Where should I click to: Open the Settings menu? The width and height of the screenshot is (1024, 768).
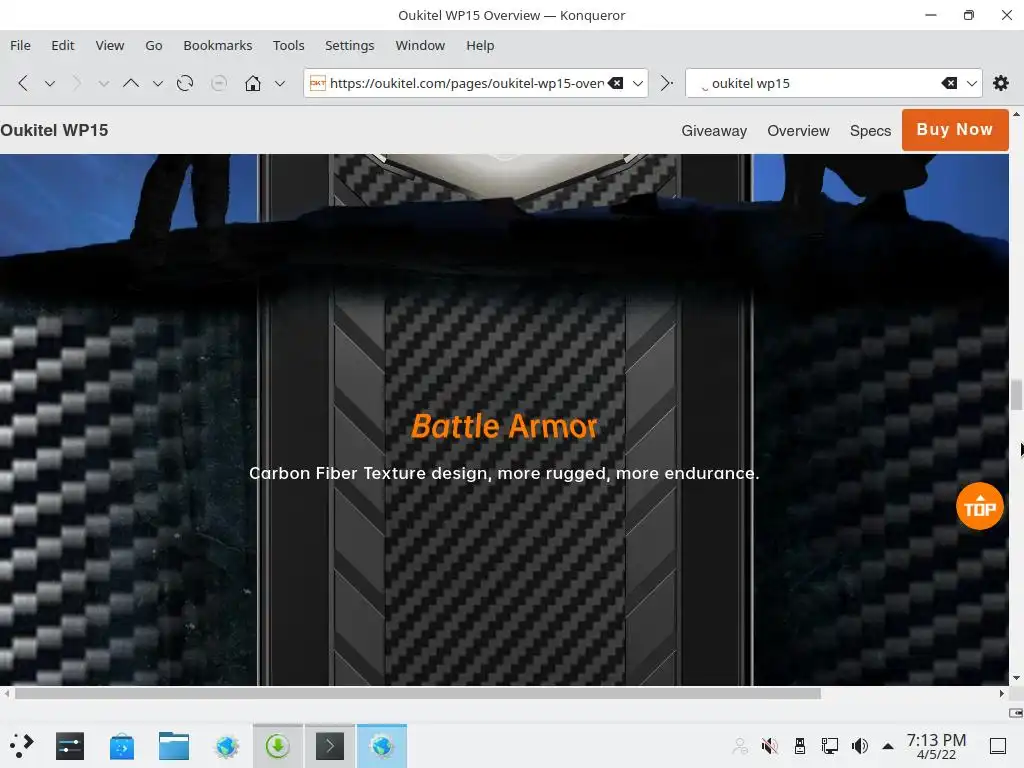click(349, 45)
